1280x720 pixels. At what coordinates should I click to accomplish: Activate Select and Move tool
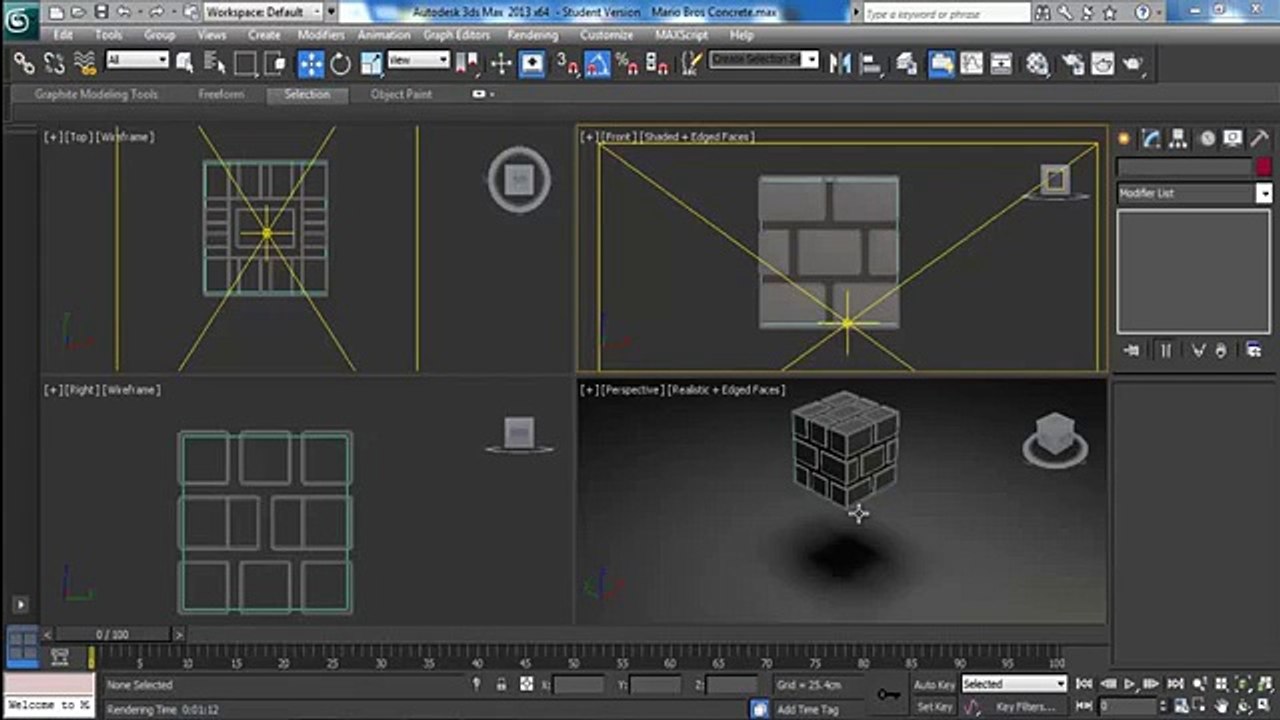tap(311, 64)
